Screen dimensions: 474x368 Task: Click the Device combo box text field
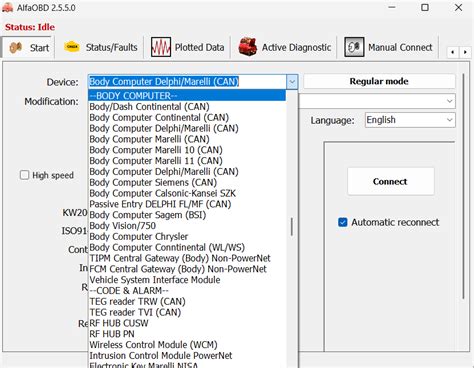click(187, 82)
